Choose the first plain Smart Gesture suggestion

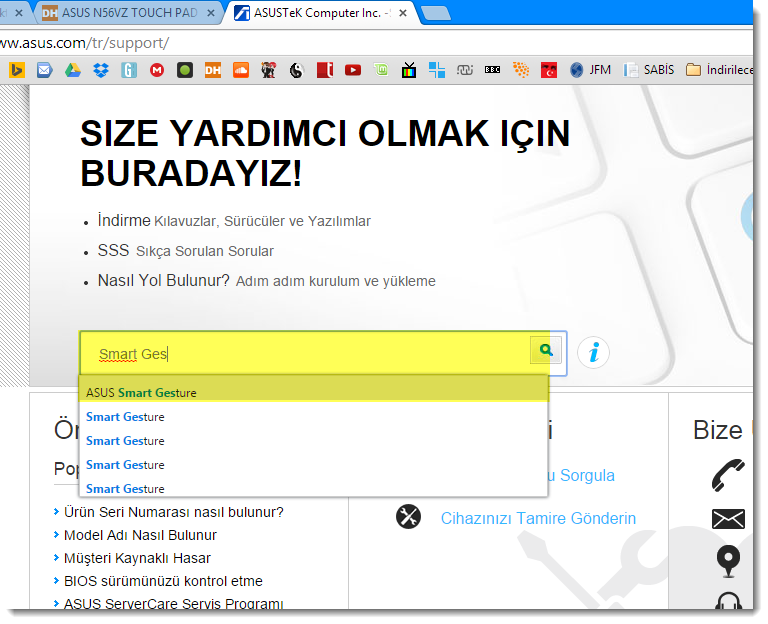(313, 416)
